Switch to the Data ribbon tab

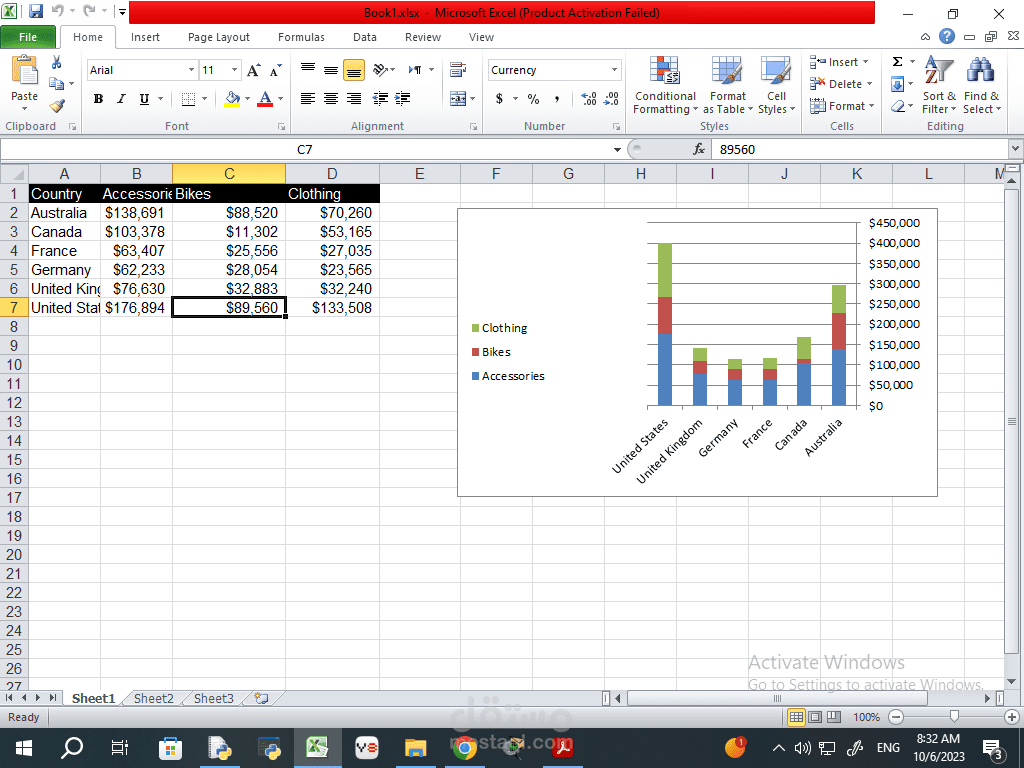click(364, 37)
